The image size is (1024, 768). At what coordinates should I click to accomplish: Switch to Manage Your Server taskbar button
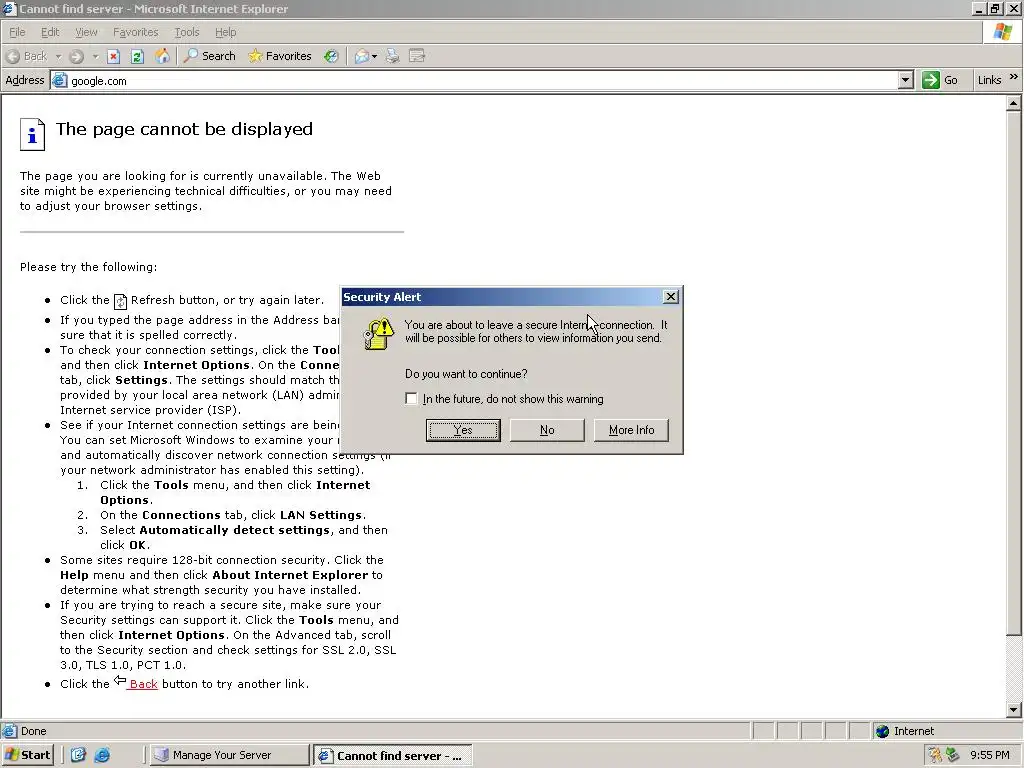pos(228,755)
